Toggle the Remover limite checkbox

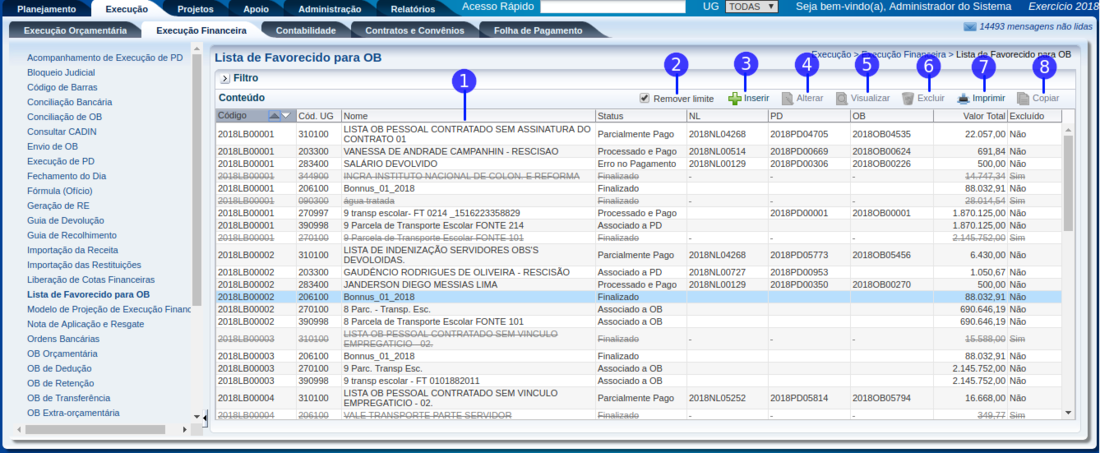645,98
